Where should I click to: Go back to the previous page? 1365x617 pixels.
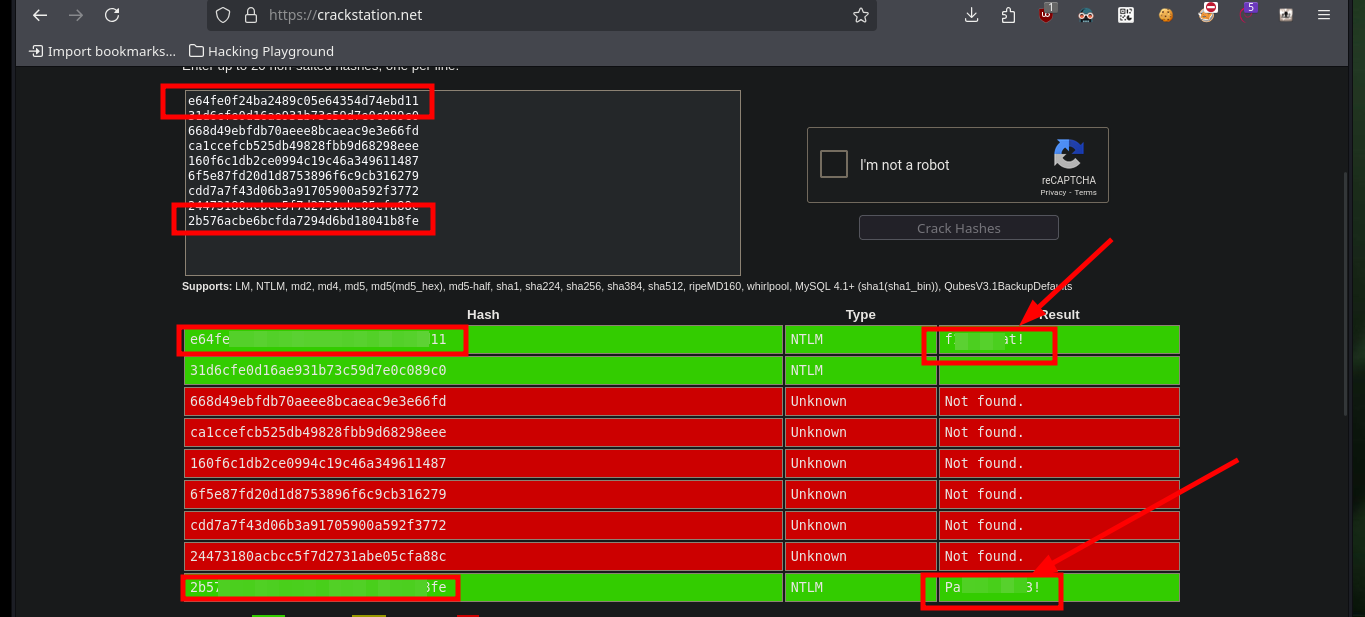coord(40,15)
